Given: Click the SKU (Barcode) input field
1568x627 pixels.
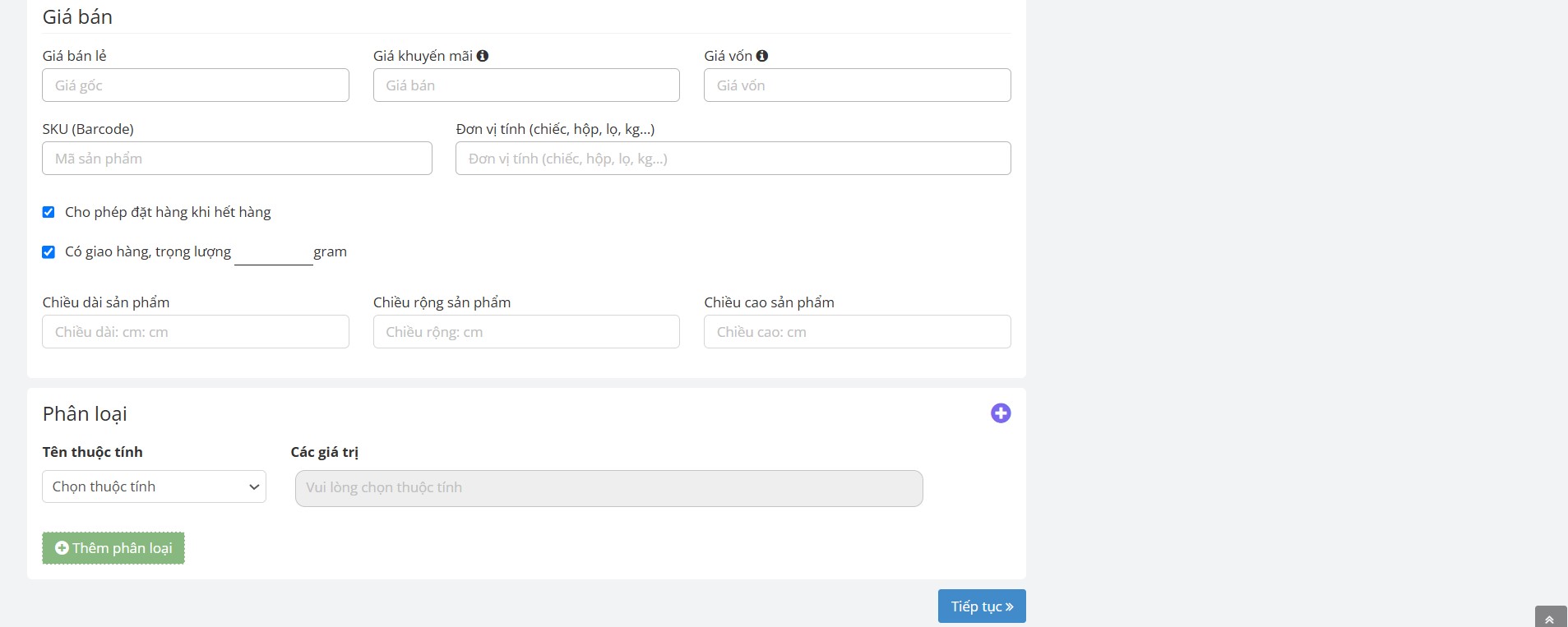Looking at the screenshot, I should pos(237,159).
